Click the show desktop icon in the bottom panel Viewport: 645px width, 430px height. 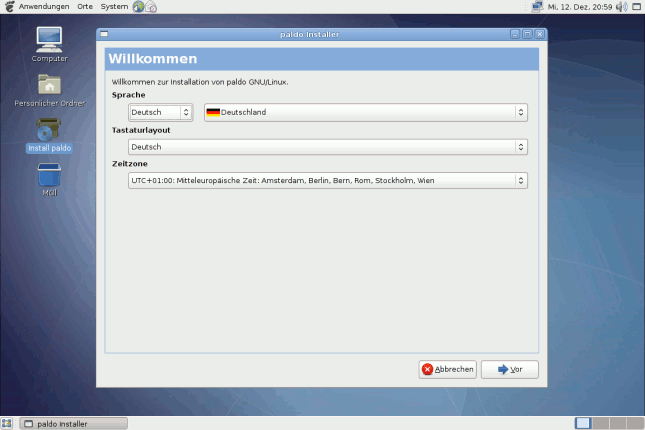[7, 423]
